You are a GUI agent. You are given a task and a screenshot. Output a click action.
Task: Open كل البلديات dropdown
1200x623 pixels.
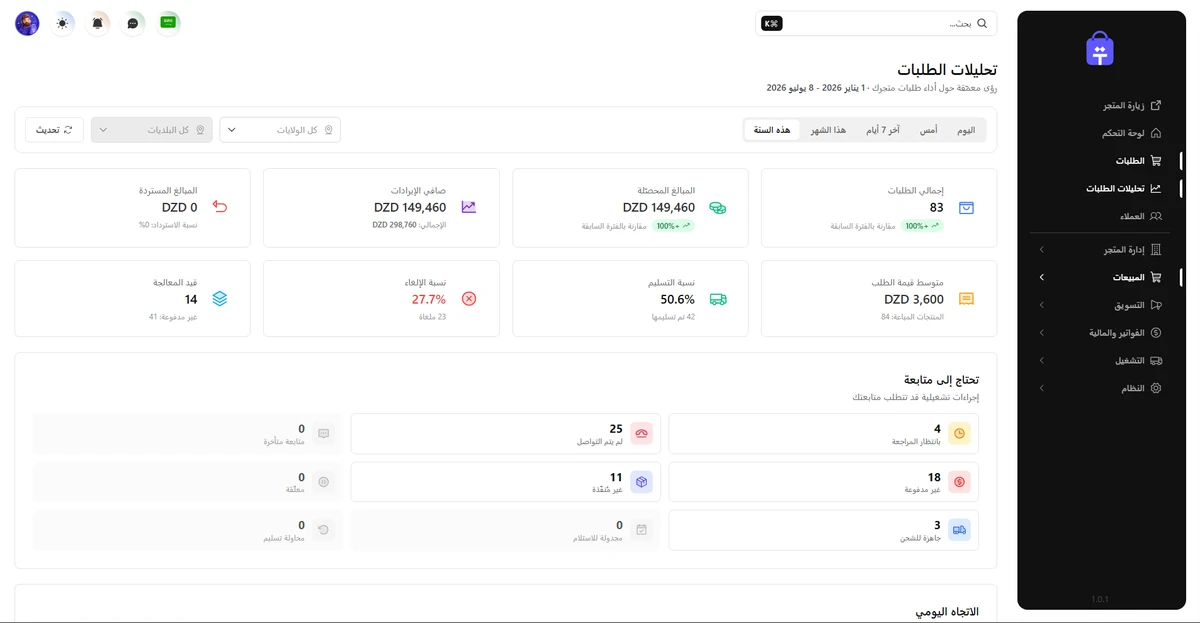(152, 130)
